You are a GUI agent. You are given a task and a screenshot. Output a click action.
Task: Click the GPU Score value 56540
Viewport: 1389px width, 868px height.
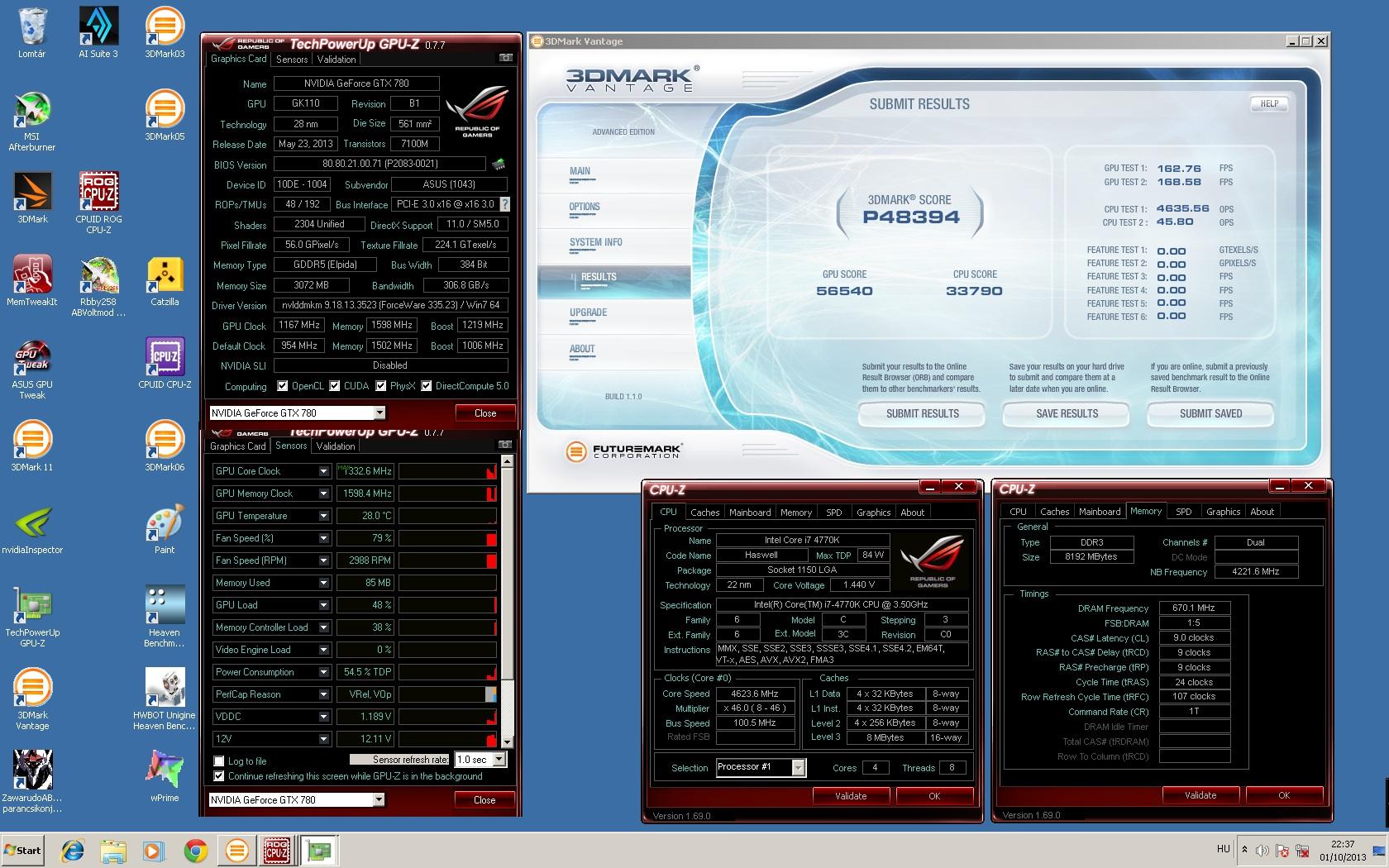coord(844,291)
